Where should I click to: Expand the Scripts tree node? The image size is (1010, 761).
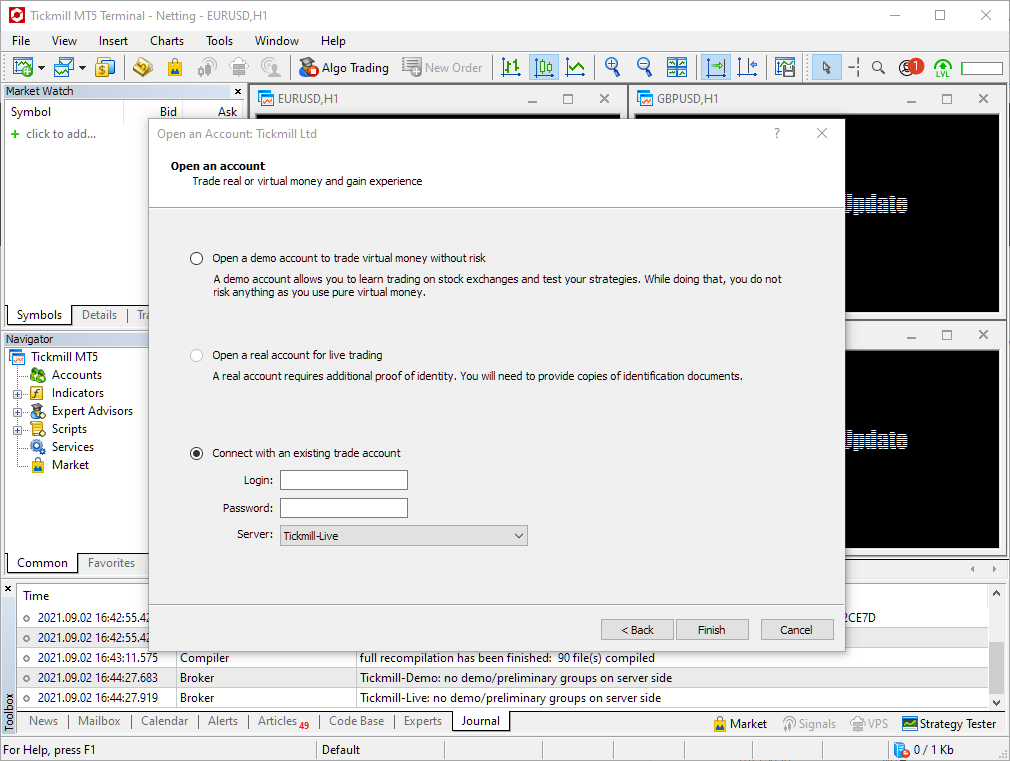click(17, 430)
